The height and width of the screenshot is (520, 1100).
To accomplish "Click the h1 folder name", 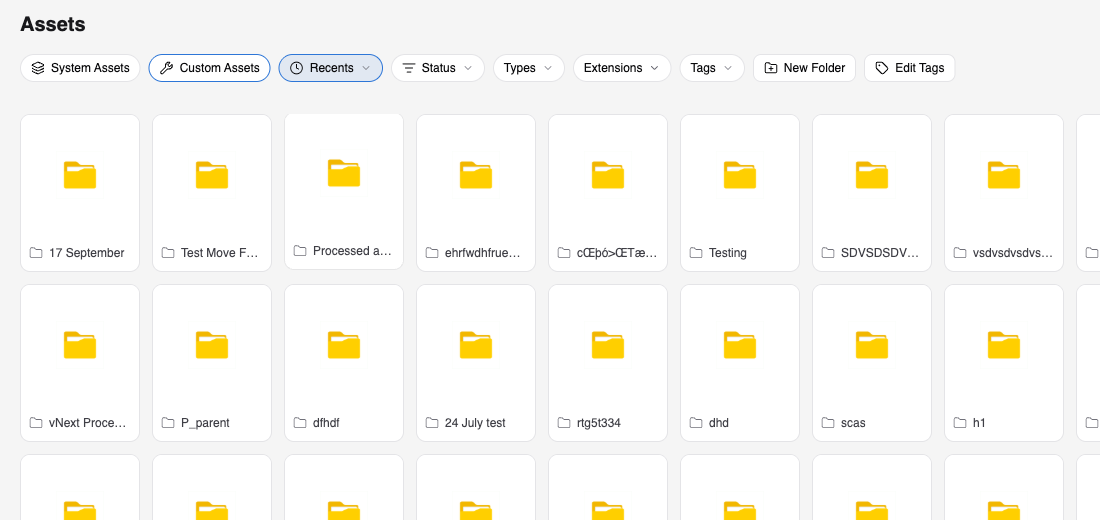I will pos(979,422).
